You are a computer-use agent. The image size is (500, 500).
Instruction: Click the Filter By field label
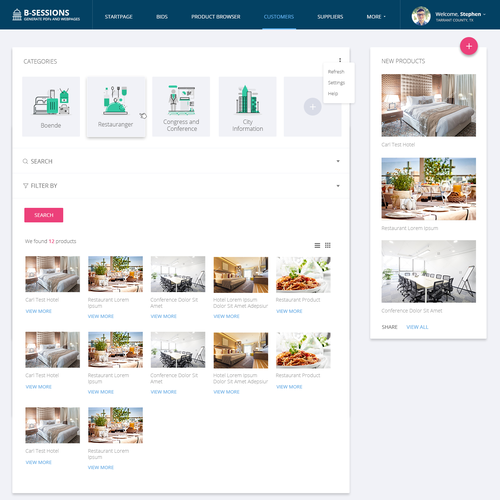tap(44, 186)
